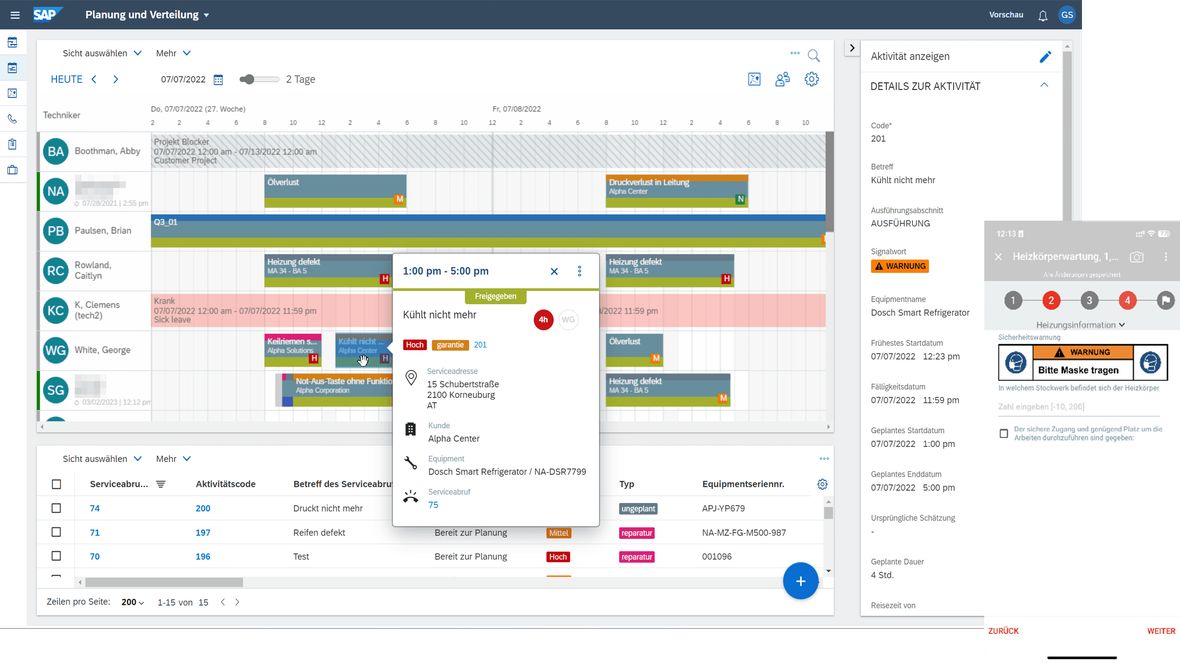Click the blue add plus button
This screenshot has width=1180, height=663.
click(800, 581)
